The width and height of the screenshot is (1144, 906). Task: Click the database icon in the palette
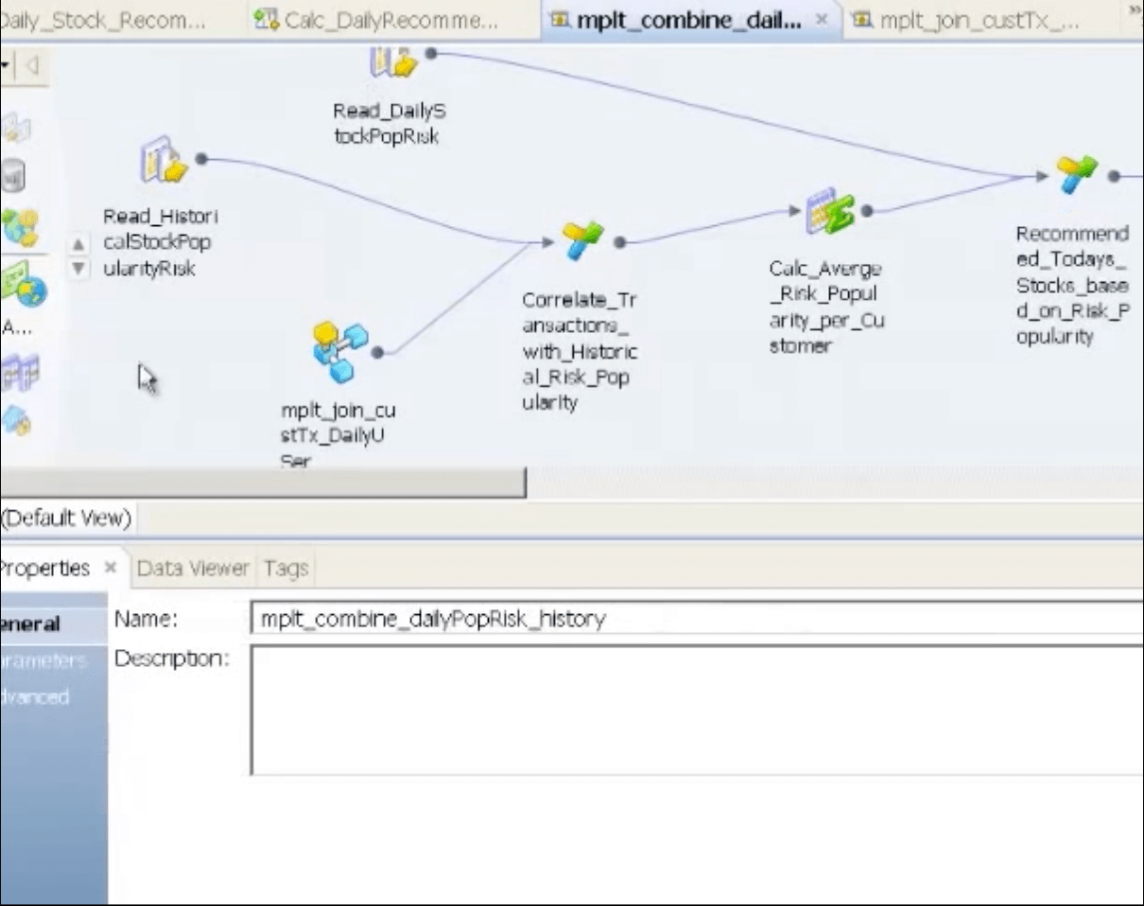[14, 176]
